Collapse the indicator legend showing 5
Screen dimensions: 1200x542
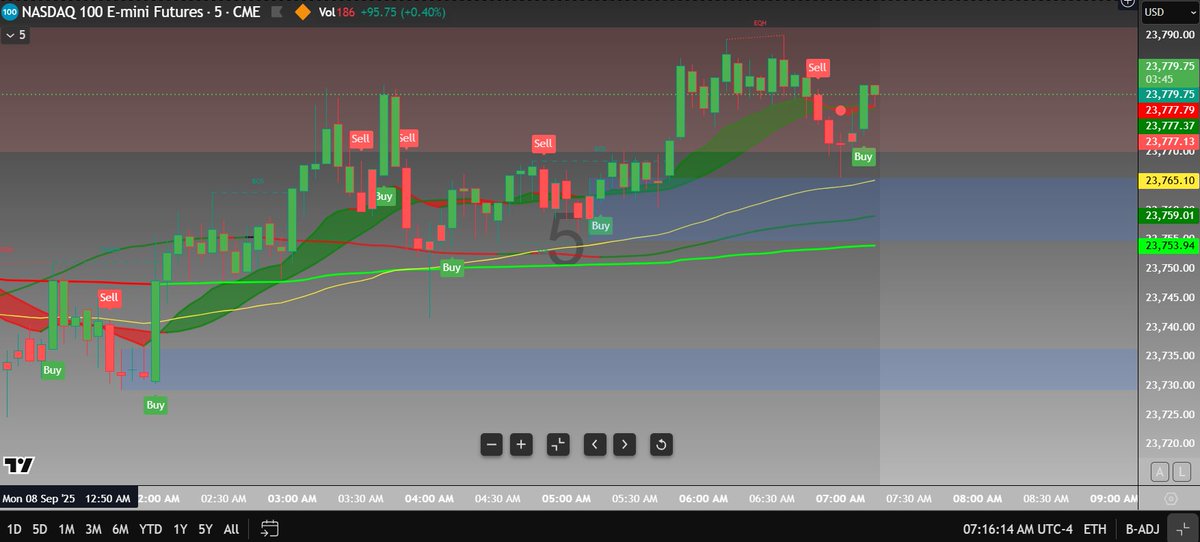coord(16,34)
